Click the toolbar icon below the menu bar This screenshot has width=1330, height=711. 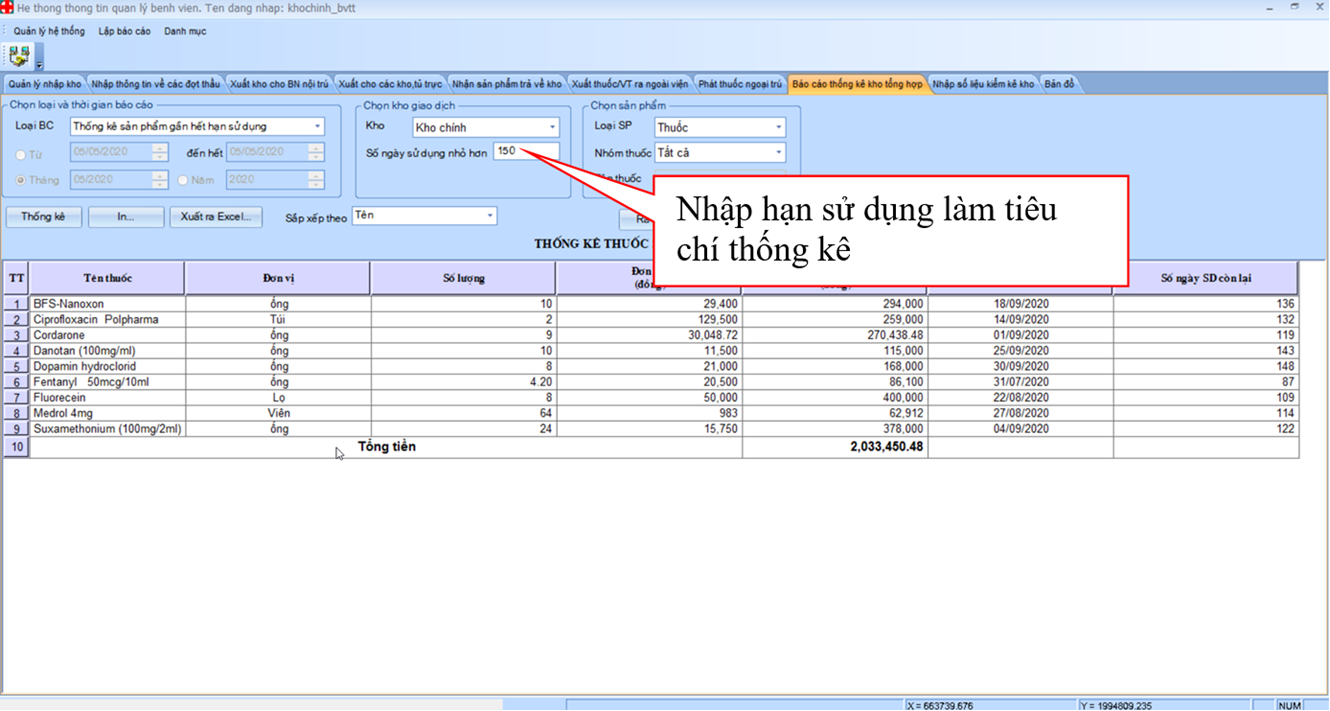point(19,55)
